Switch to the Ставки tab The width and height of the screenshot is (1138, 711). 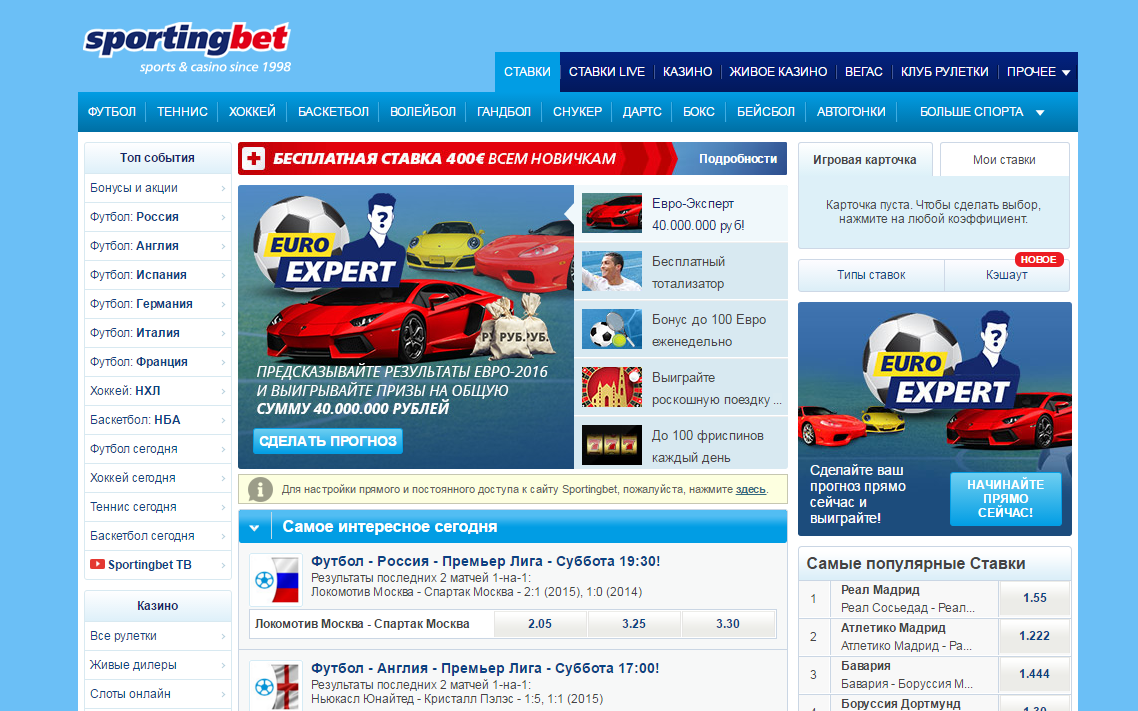coord(528,72)
